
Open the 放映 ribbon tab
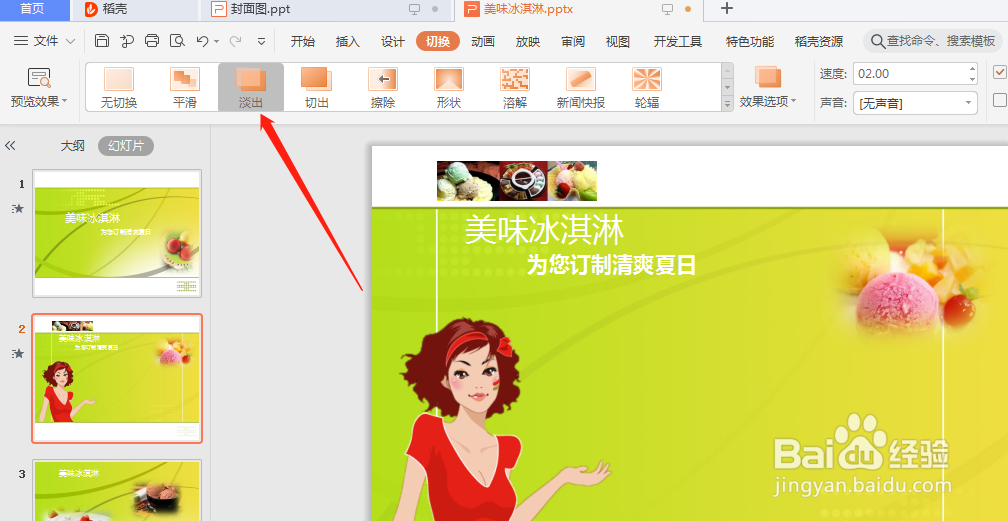coord(528,41)
